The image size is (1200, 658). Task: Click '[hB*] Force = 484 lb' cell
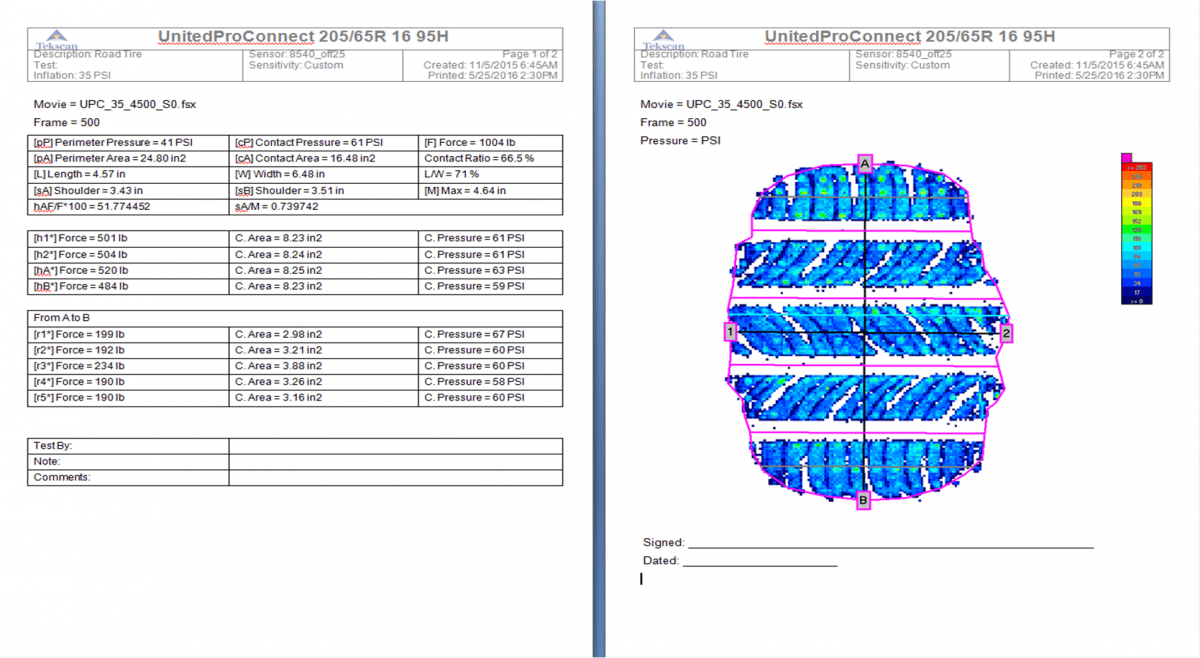tap(128, 286)
